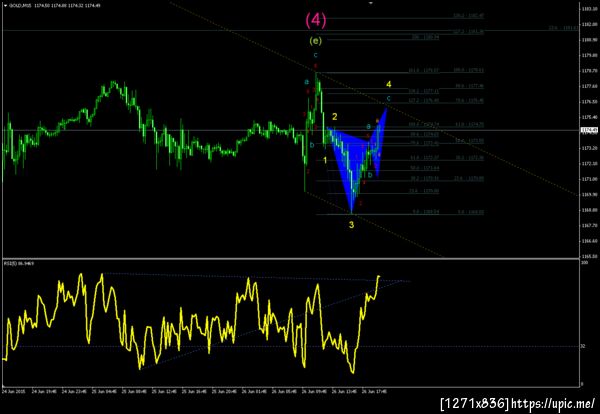
Task: Select the yellow wave label 4
Action: coord(388,84)
